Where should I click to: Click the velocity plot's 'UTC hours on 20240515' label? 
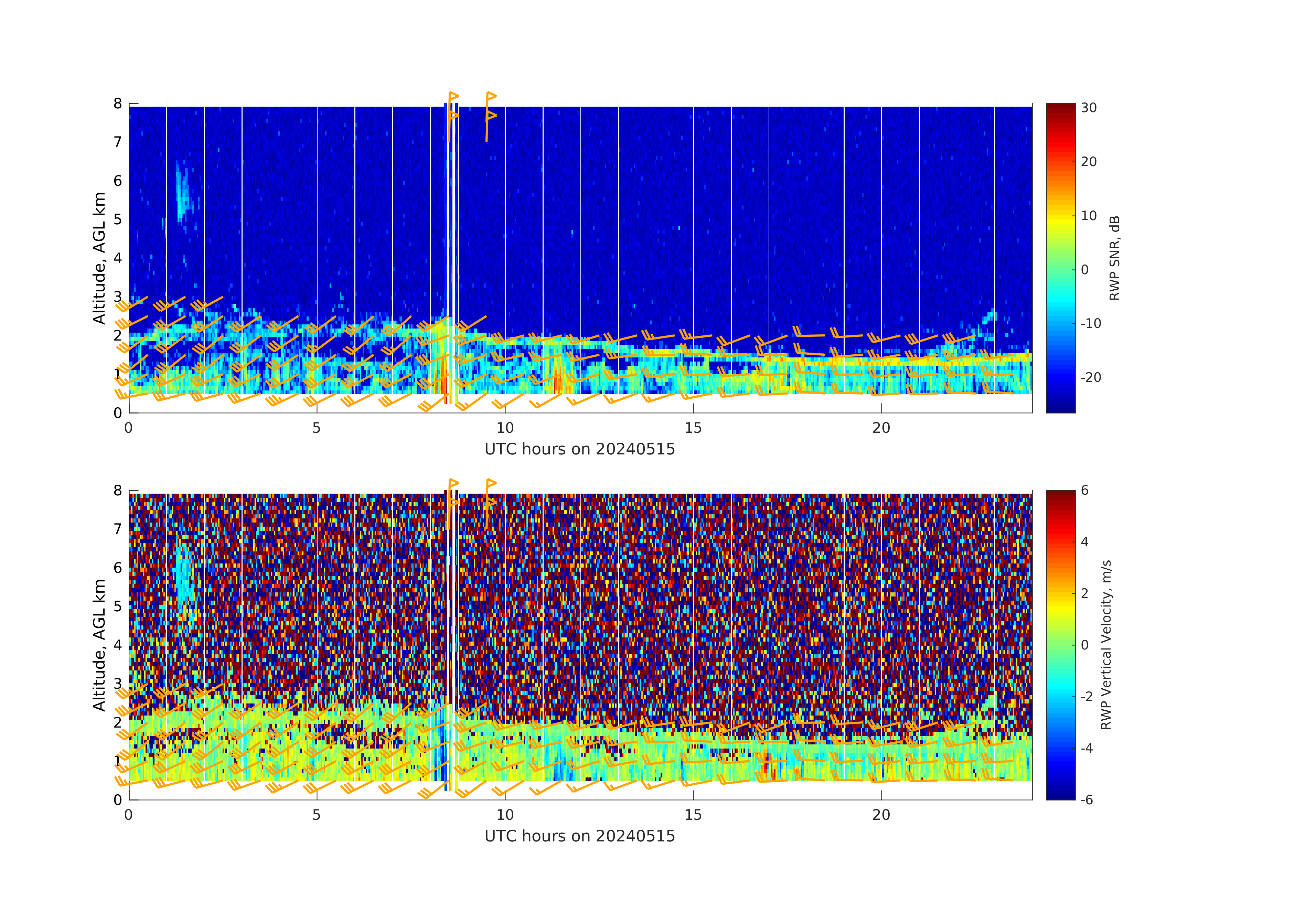point(579,836)
